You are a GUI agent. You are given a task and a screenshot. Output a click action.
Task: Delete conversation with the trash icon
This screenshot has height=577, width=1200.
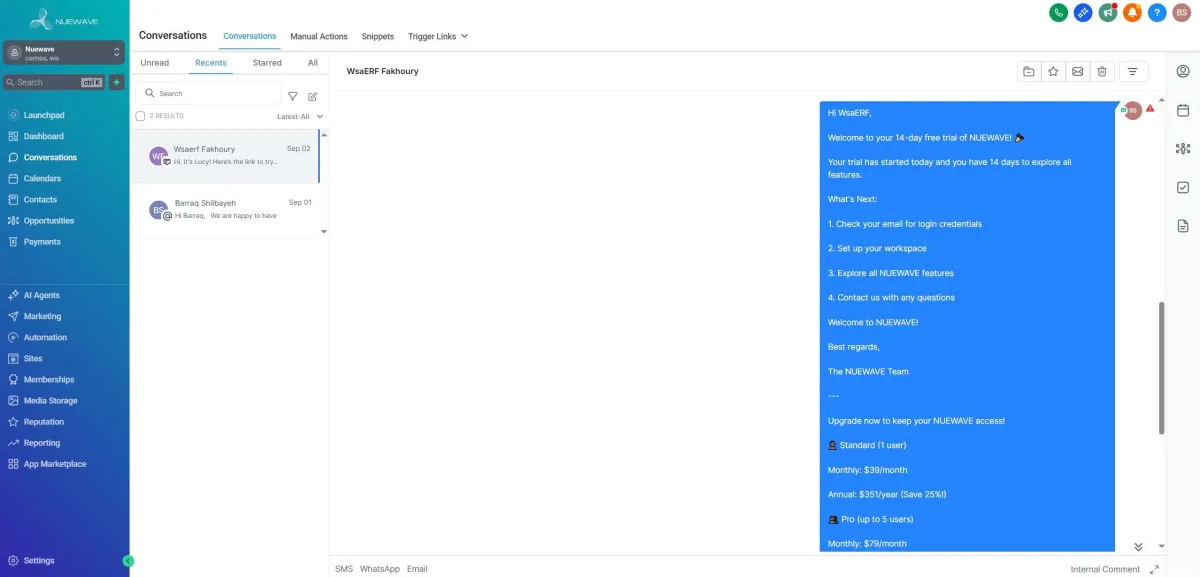click(1102, 71)
